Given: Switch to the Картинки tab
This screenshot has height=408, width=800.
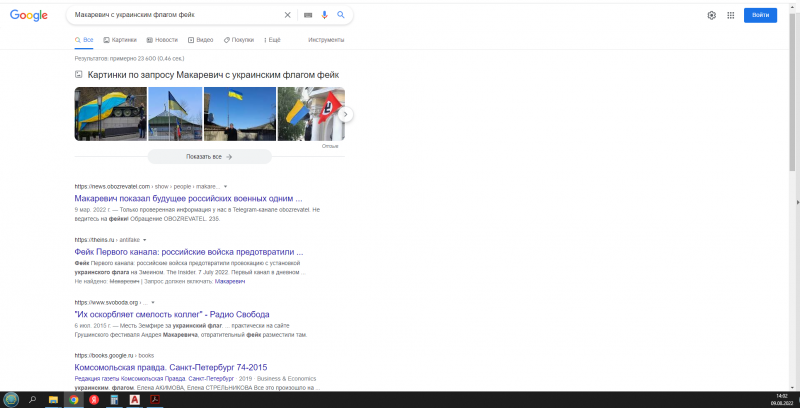Looking at the screenshot, I should [120, 40].
